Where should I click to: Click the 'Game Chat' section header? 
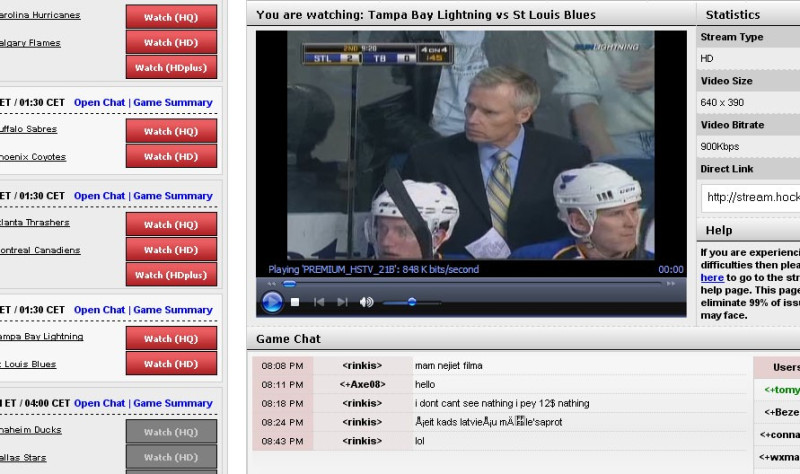[x=288, y=339]
